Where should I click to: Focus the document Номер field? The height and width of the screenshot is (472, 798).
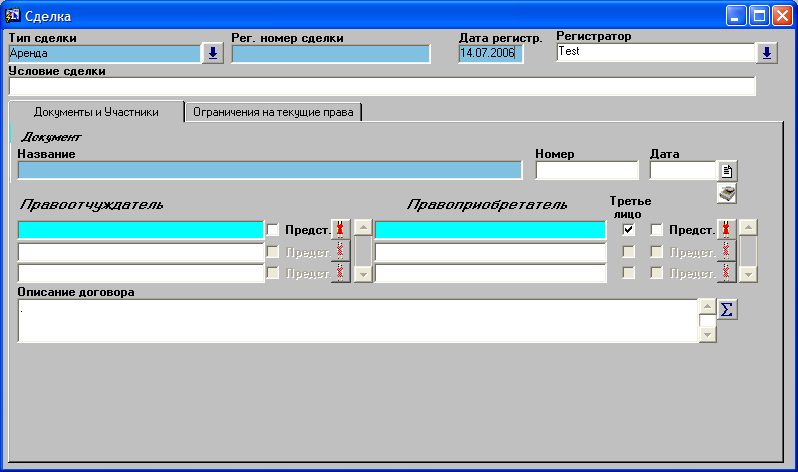coord(587,170)
